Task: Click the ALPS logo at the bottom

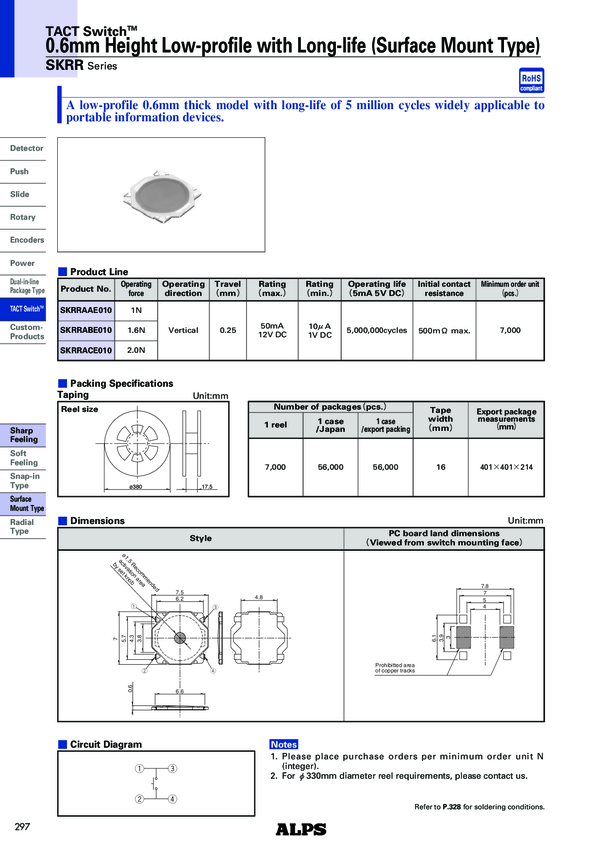Action: [x=301, y=829]
